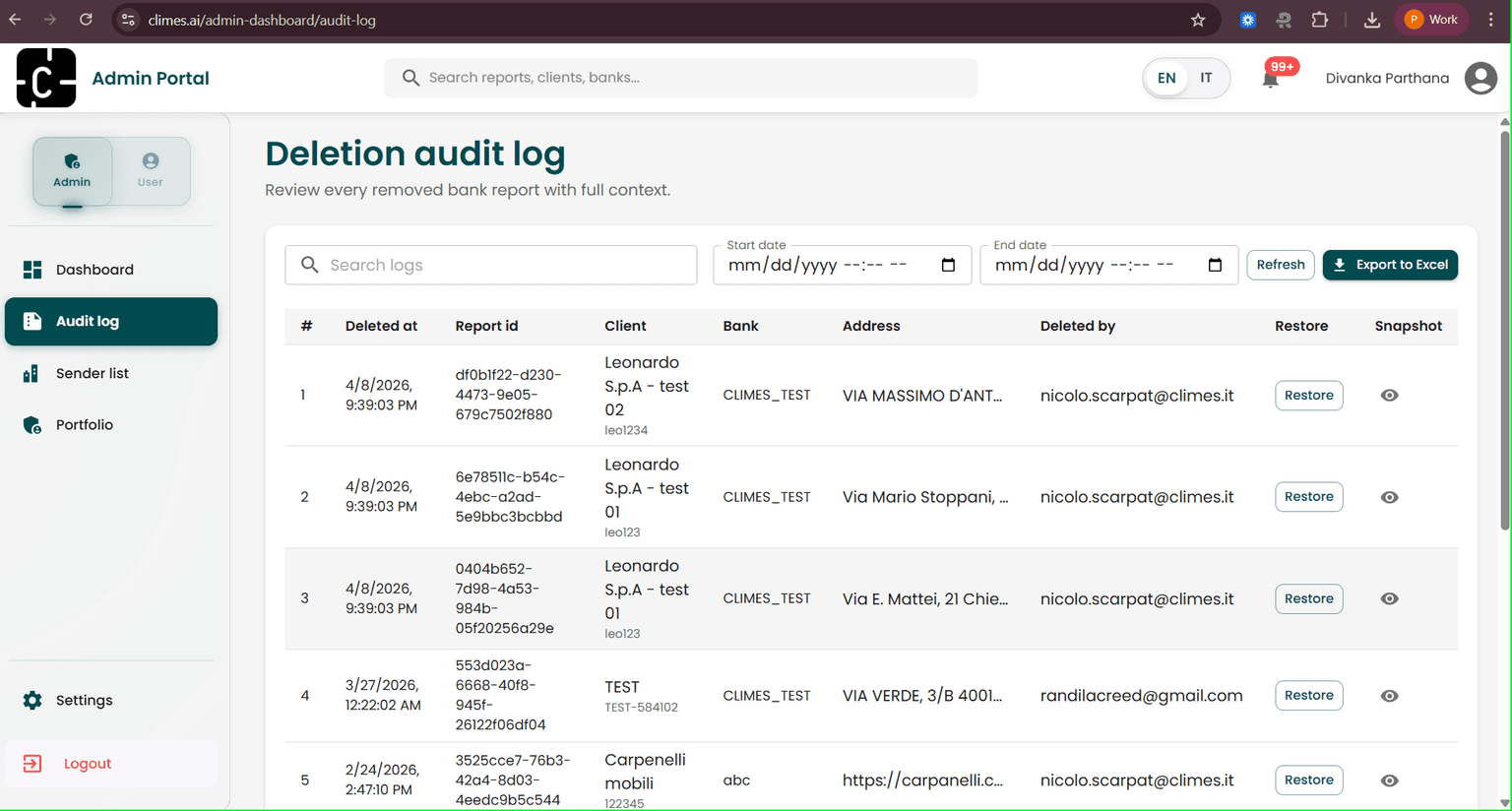
Task: Open Audit log in the sidebar
Action: [x=111, y=321]
